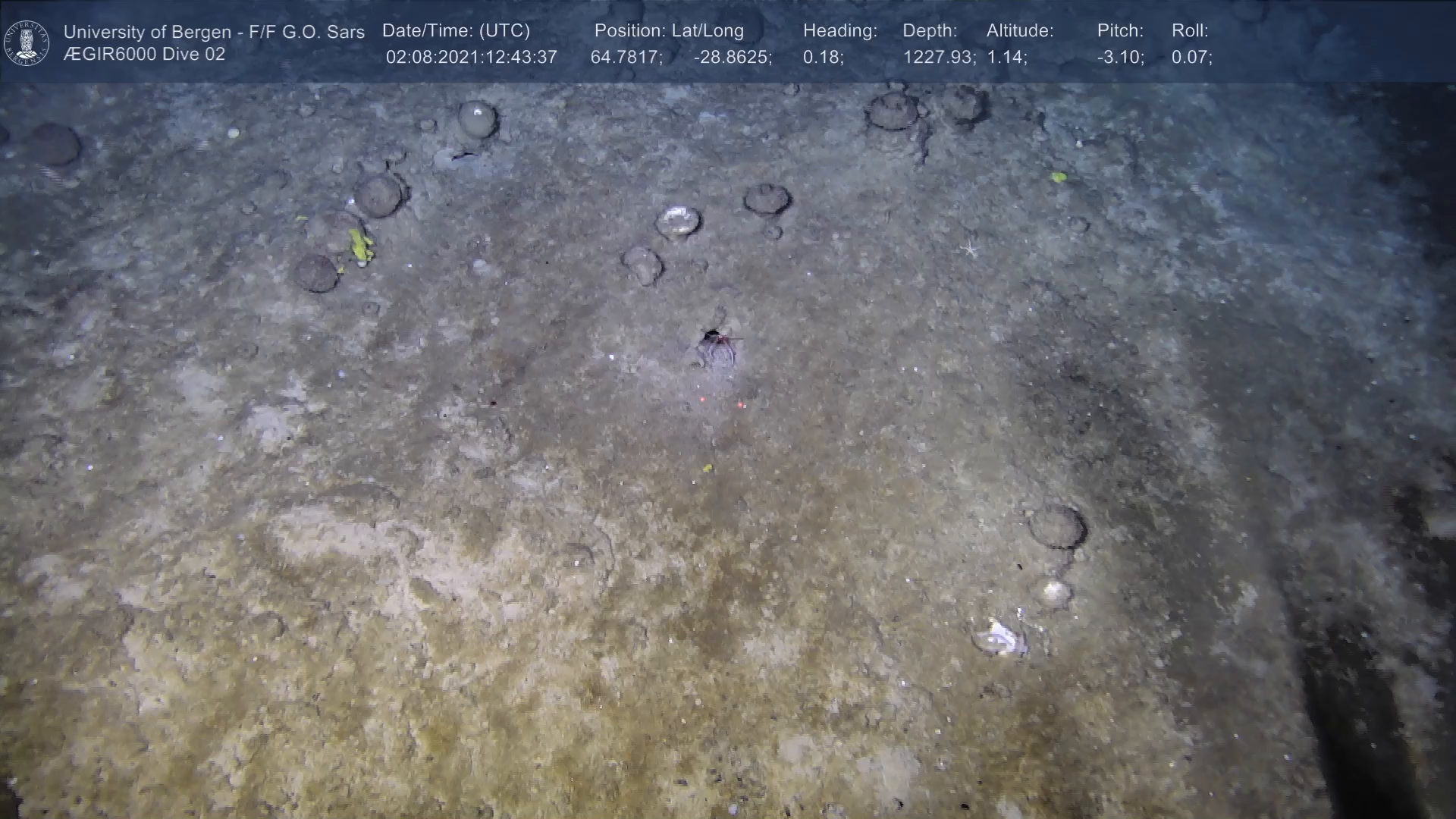Click the Roll label
The height and width of the screenshot is (819, 1456).
1190,30
